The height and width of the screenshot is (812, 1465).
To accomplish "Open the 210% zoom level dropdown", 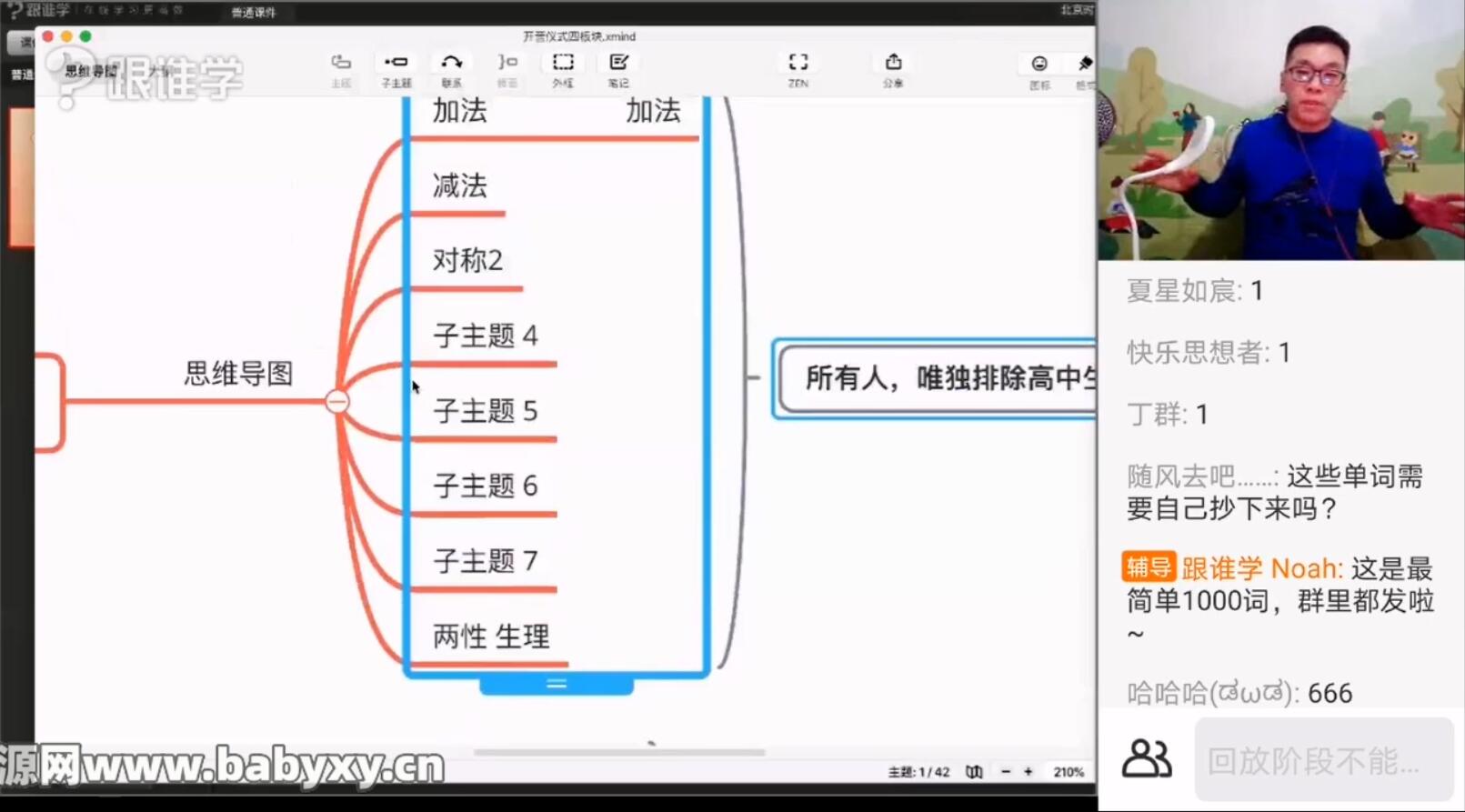I will coord(1068,772).
